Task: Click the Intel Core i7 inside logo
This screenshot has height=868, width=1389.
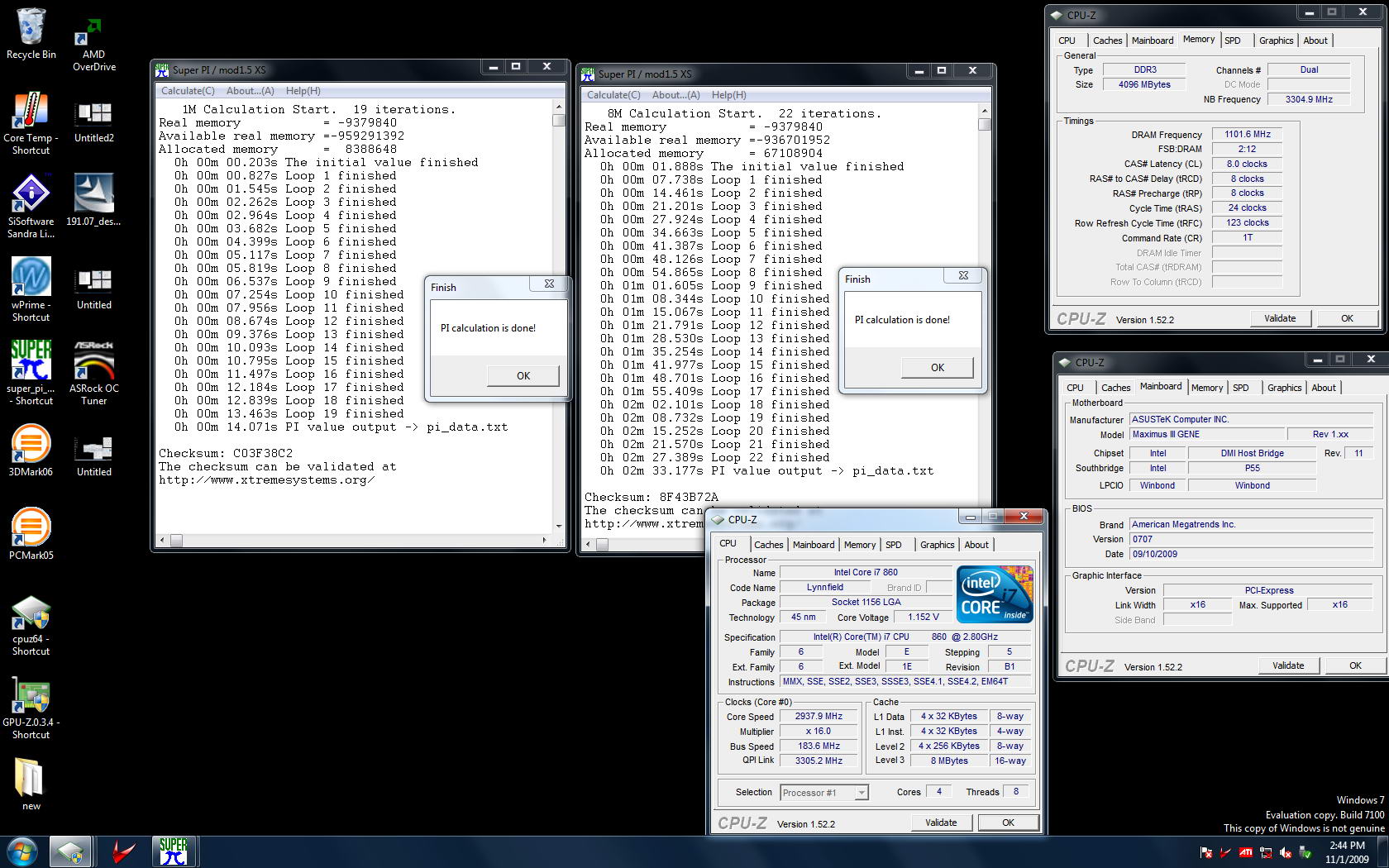Action: point(994,594)
